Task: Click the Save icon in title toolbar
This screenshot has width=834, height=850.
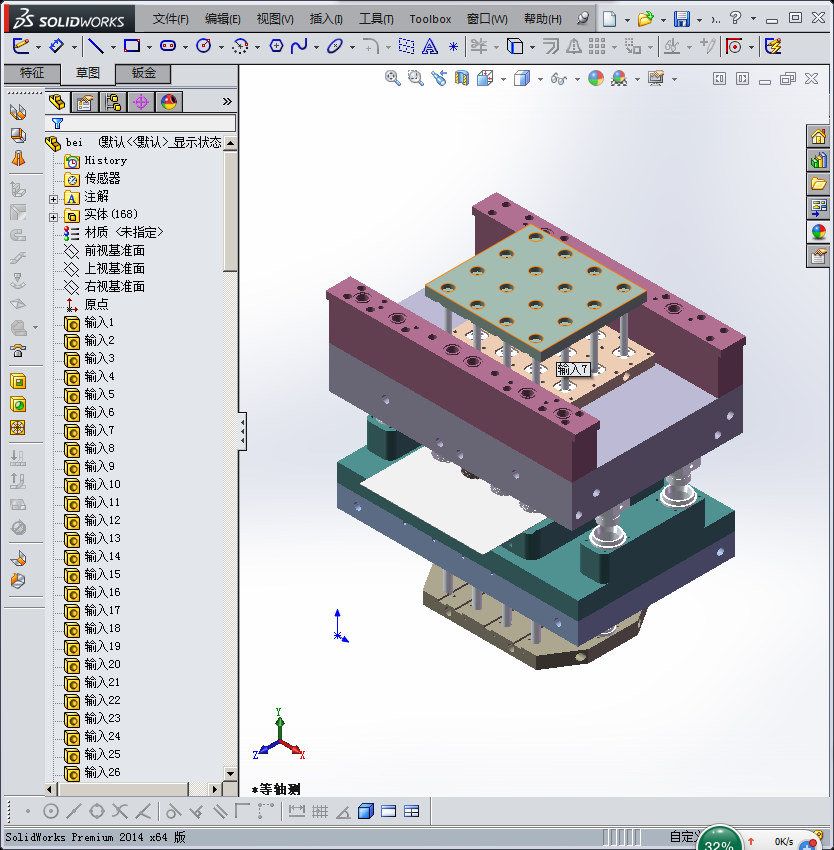Action: tap(682, 19)
